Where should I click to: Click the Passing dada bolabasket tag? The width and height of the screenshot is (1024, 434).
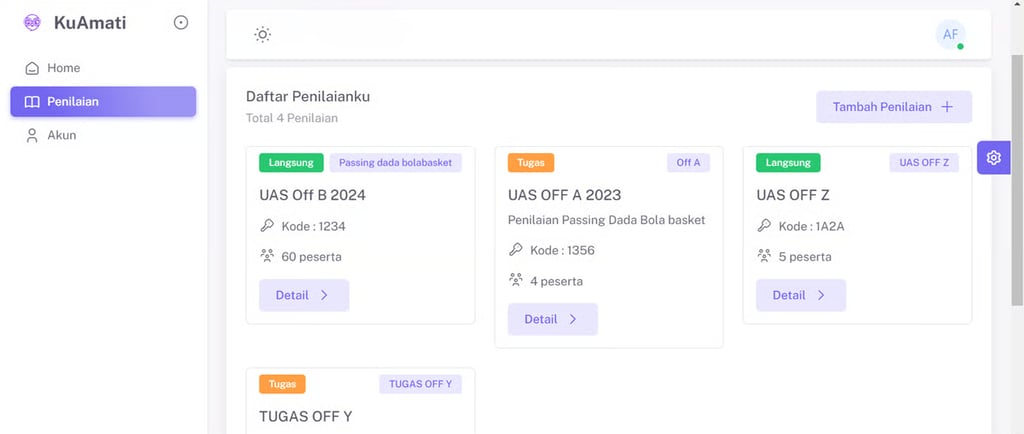[395, 162]
